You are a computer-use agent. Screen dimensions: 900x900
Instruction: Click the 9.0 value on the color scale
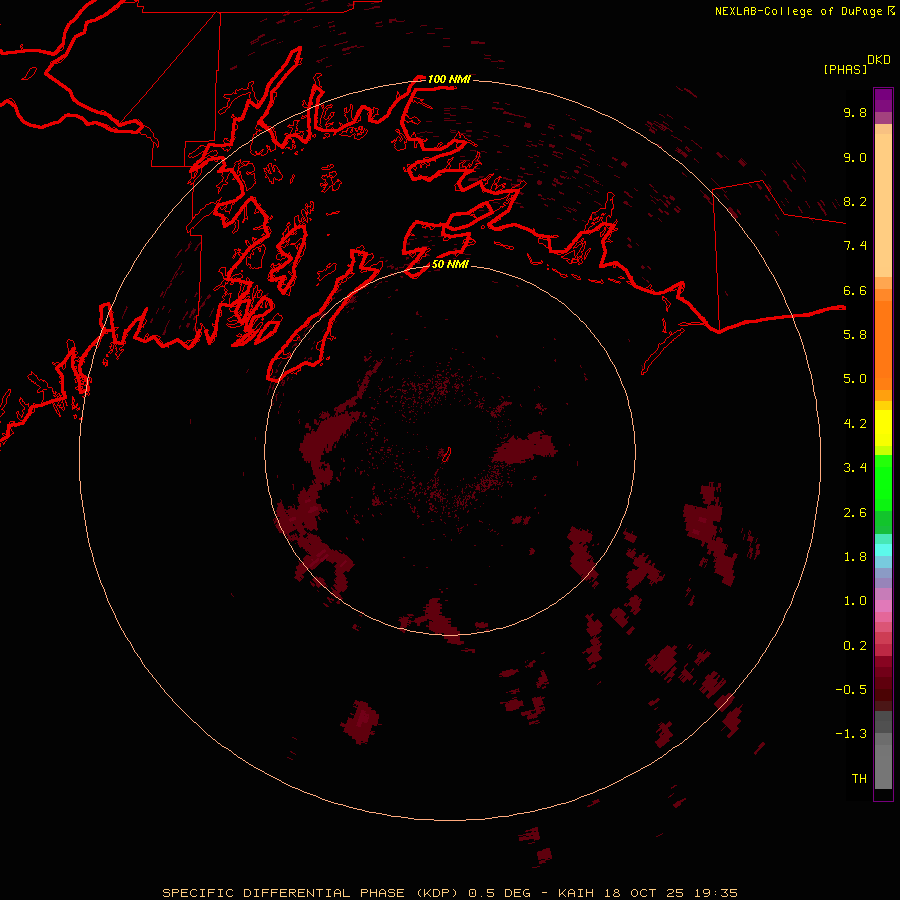(x=855, y=157)
